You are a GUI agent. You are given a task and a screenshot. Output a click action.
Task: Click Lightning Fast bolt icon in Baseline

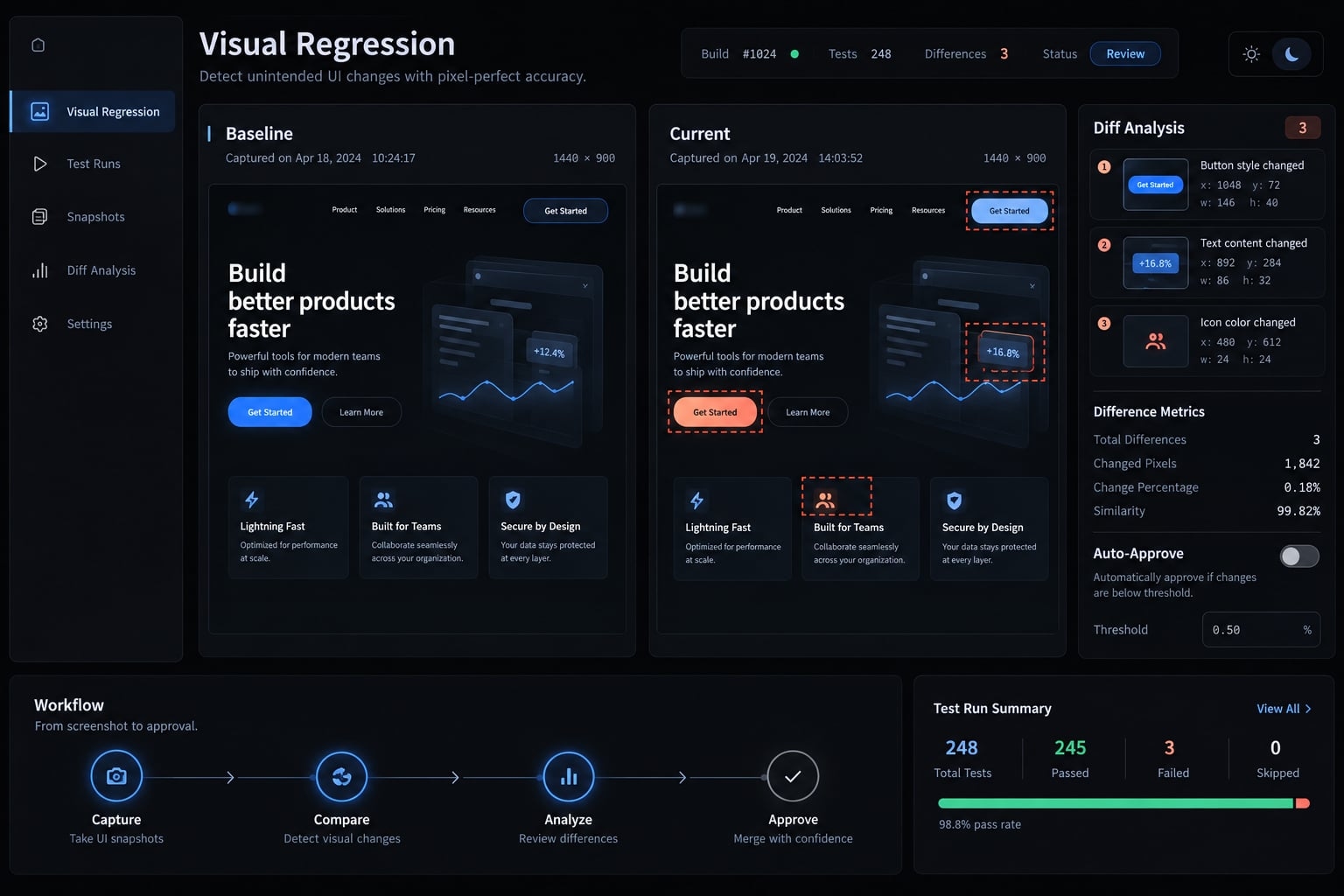click(x=251, y=500)
